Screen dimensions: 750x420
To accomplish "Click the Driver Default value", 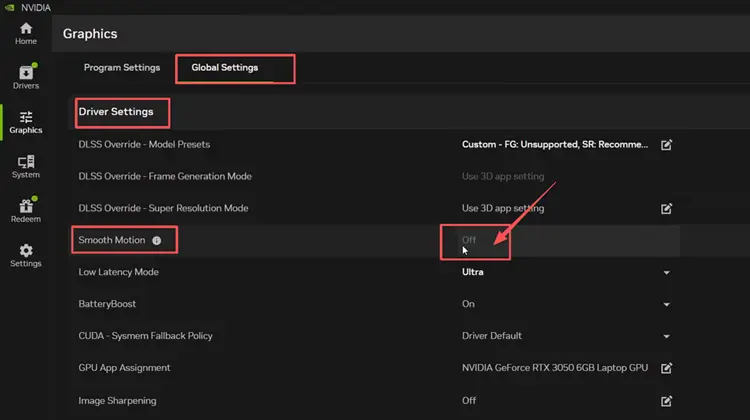I will coord(492,336).
